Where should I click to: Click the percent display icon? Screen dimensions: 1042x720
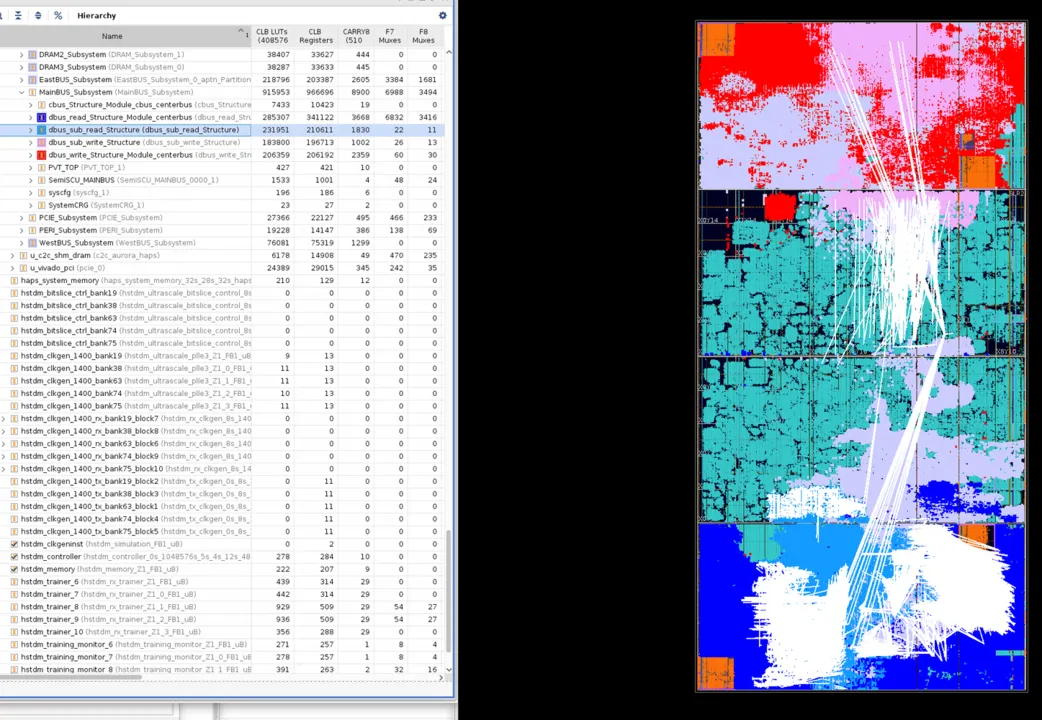(x=57, y=16)
